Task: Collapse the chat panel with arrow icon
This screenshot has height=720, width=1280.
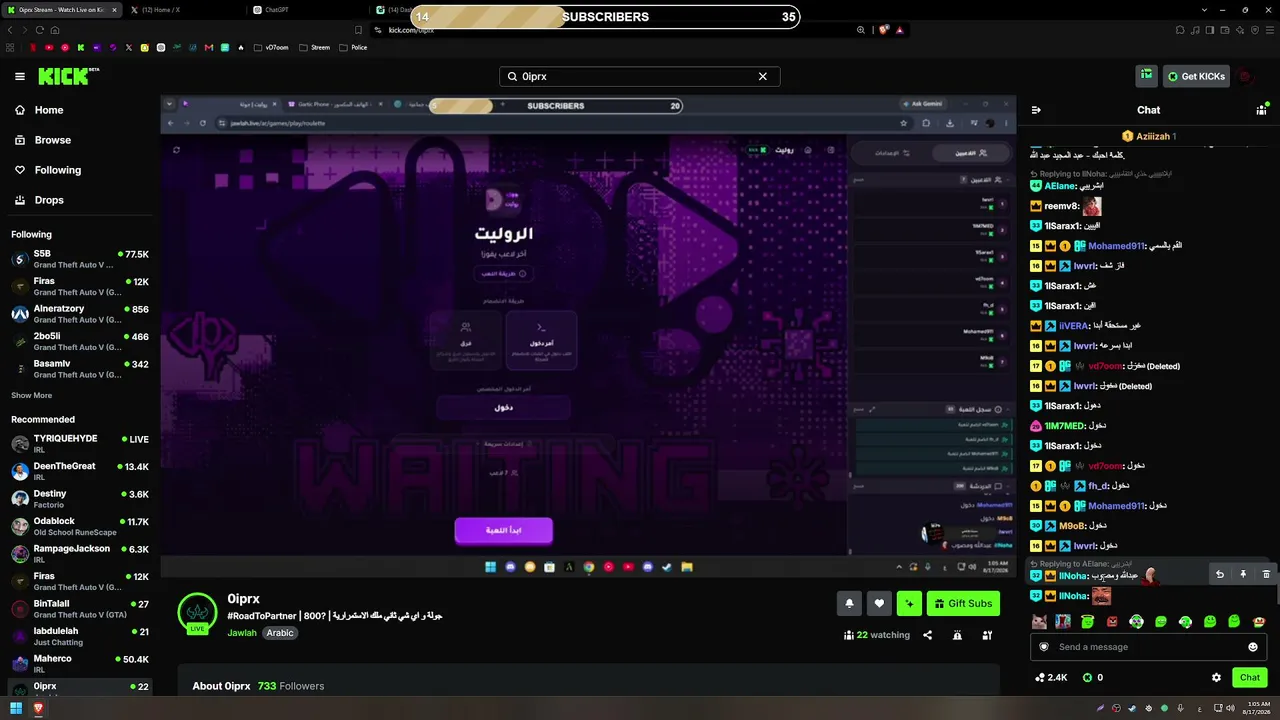Action: [x=1036, y=110]
